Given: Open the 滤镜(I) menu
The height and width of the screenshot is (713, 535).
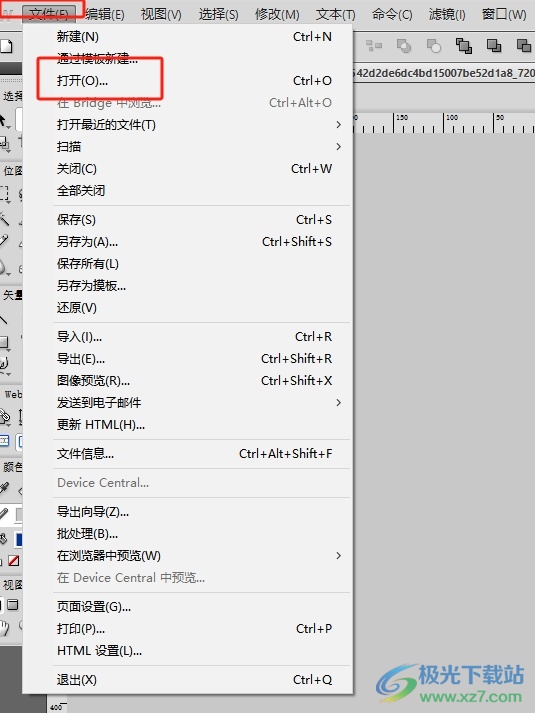Looking at the screenshot, I should 447,15.
